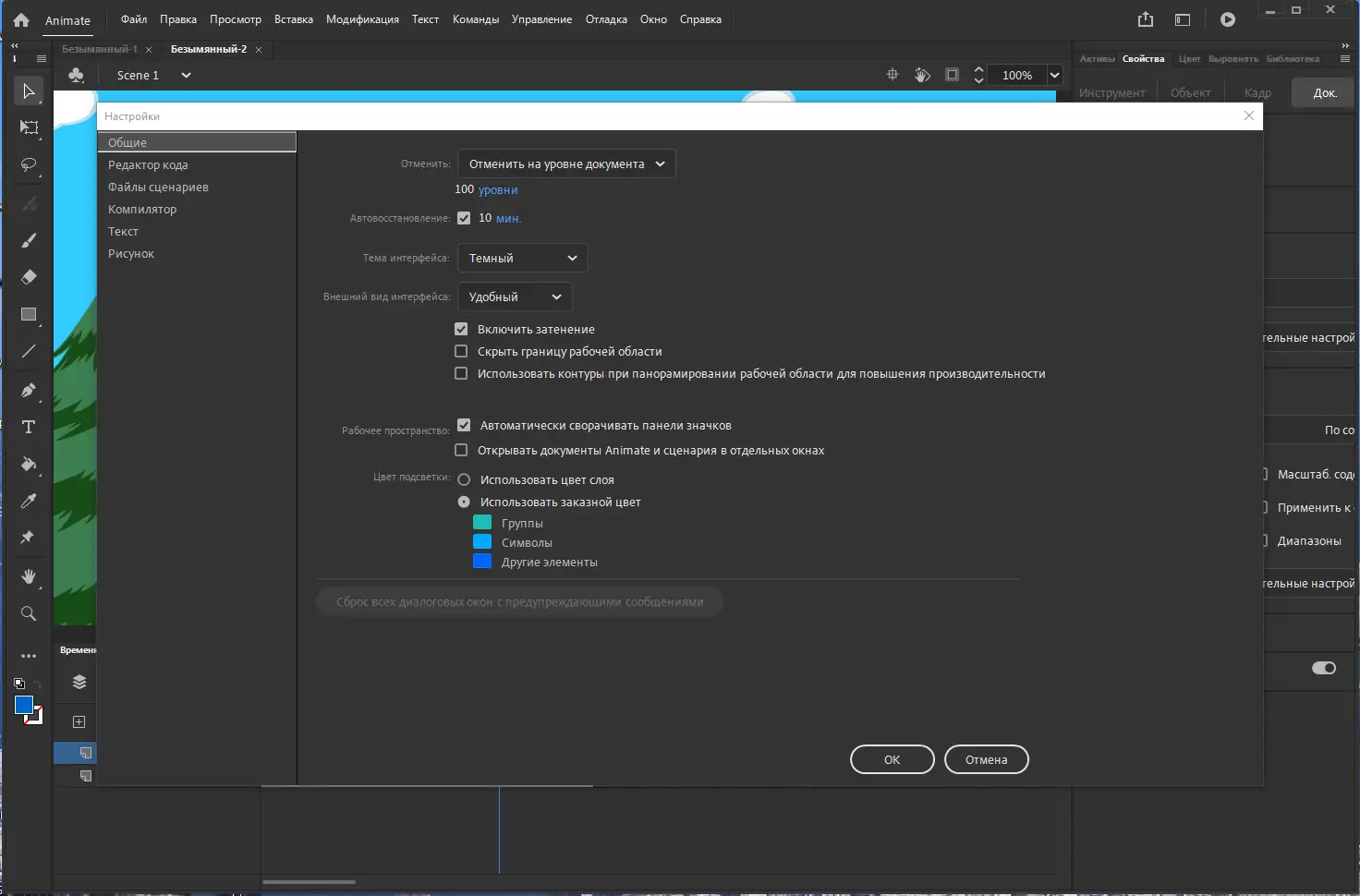1360x896 pixels.
Task: Activate the Pen tool
Action: click(x=29, y=390)
